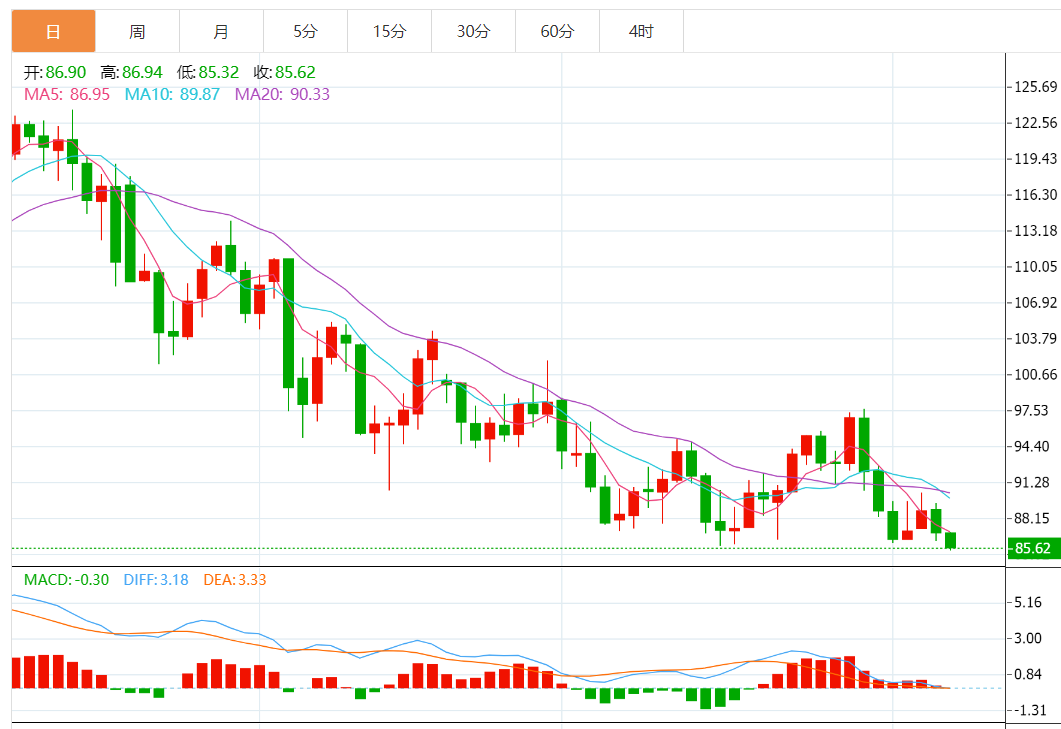Image resolution: width=1061 pixels, height=729 pixels.
Task: Click the -1.31 MACD axis label
Action: [x=1029, y=710]
